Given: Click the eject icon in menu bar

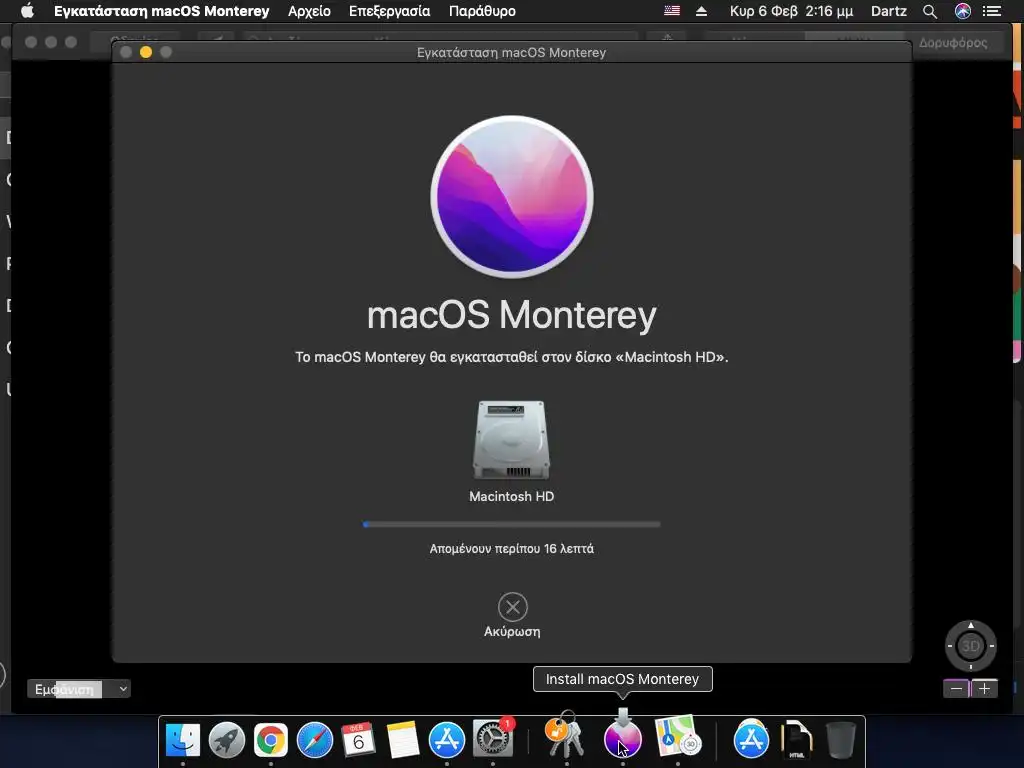Looking at the screenshot, I should pyautogui.click(x=701, y=11).
